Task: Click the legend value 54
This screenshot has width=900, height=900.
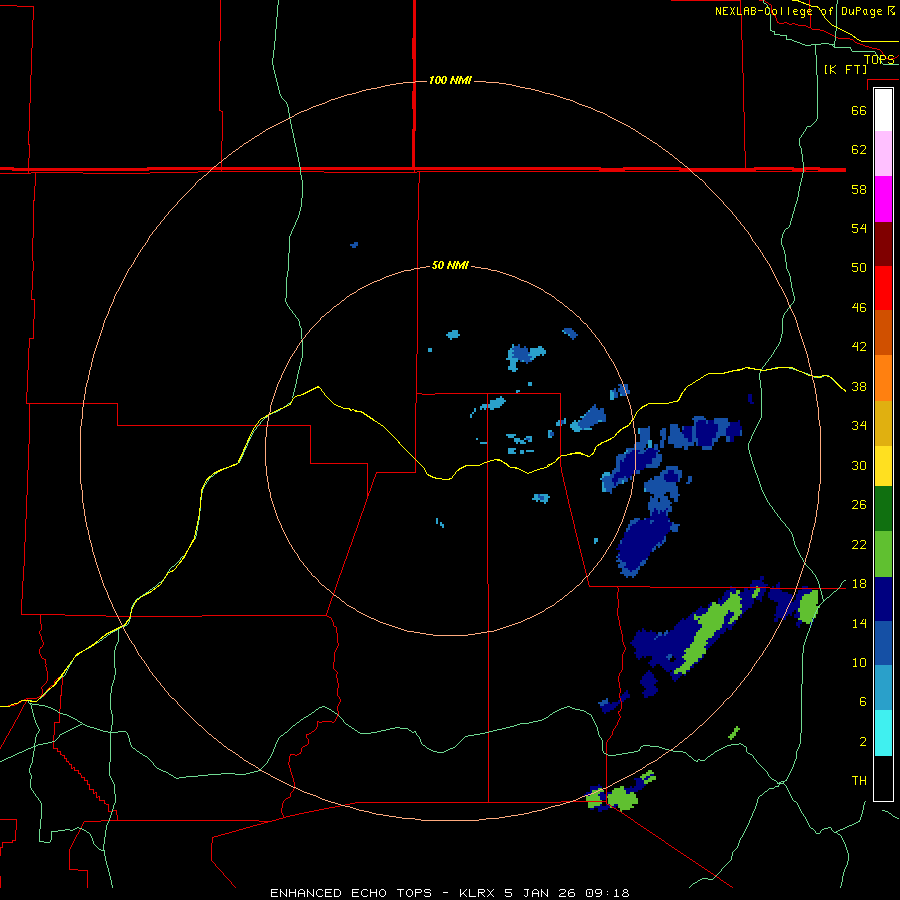Action: (859, 228)
